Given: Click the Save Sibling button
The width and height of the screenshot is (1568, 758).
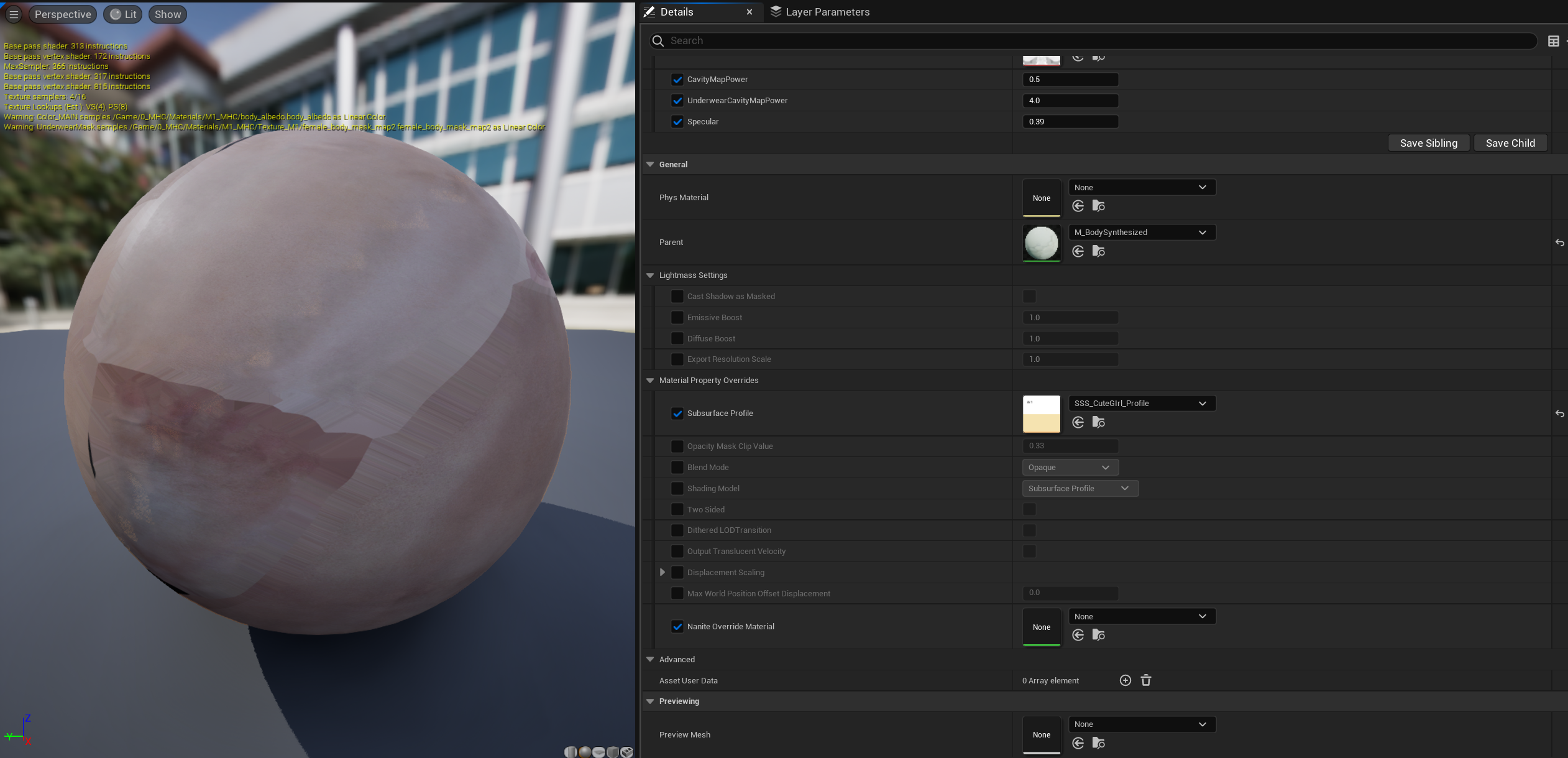Looking at the screenshot, I should 1428,143.
